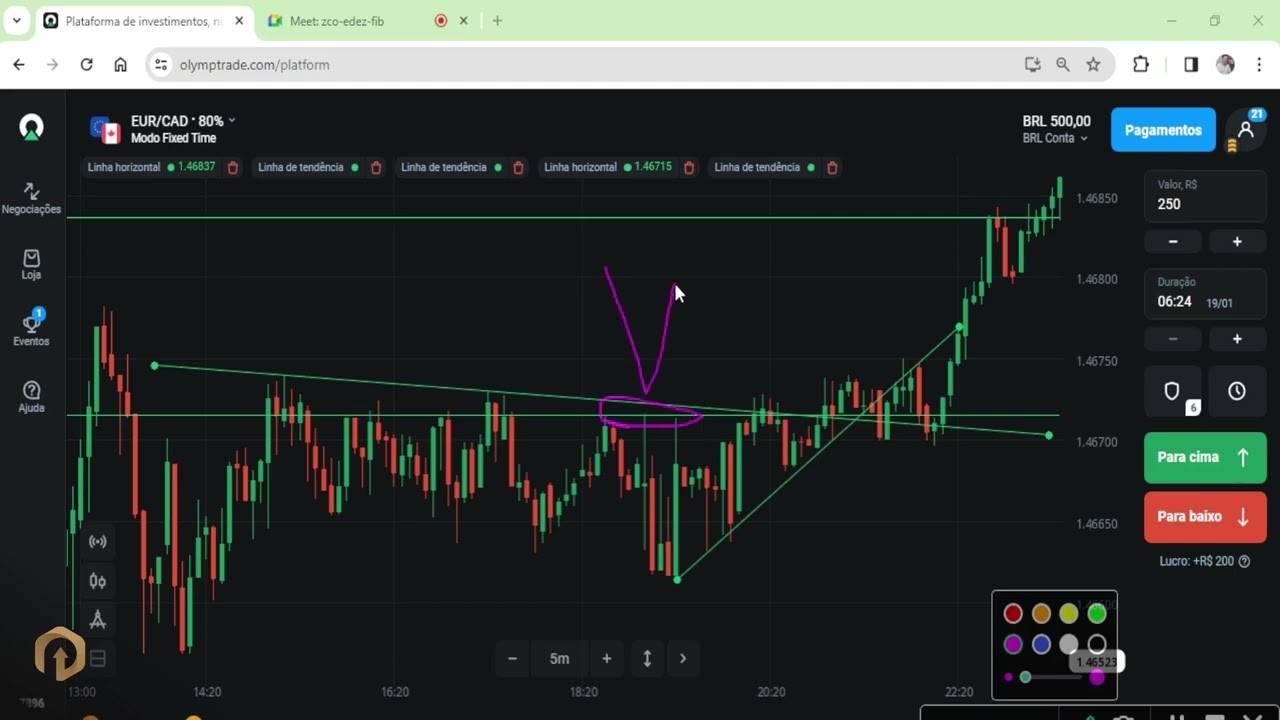The width and height of the screenshot is (1280, 720).
Task: Open the chart layout icon
Action: [98, 658]
